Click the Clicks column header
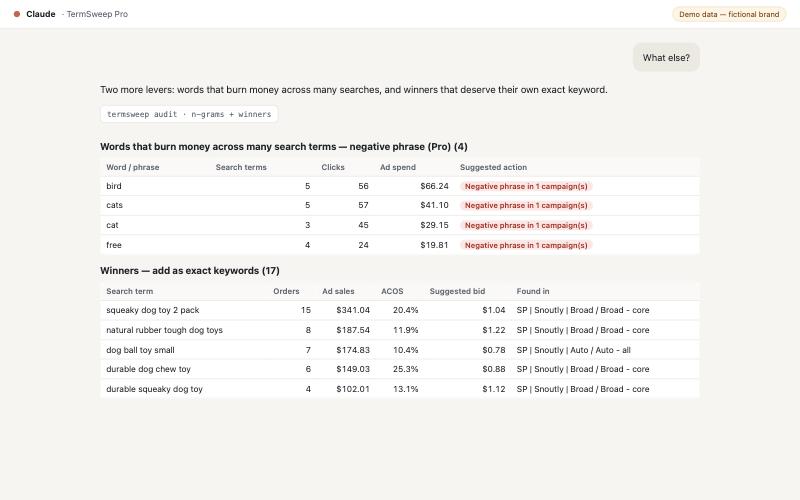Image resolution: width=800 pixels, height=500 pixels. tap(333, 167)
